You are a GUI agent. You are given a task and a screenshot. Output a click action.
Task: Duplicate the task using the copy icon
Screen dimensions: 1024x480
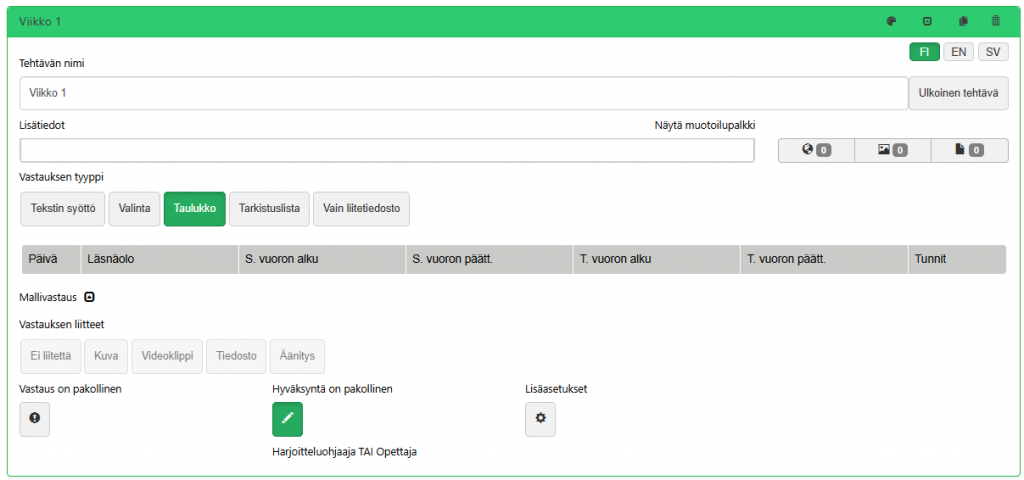963,21
